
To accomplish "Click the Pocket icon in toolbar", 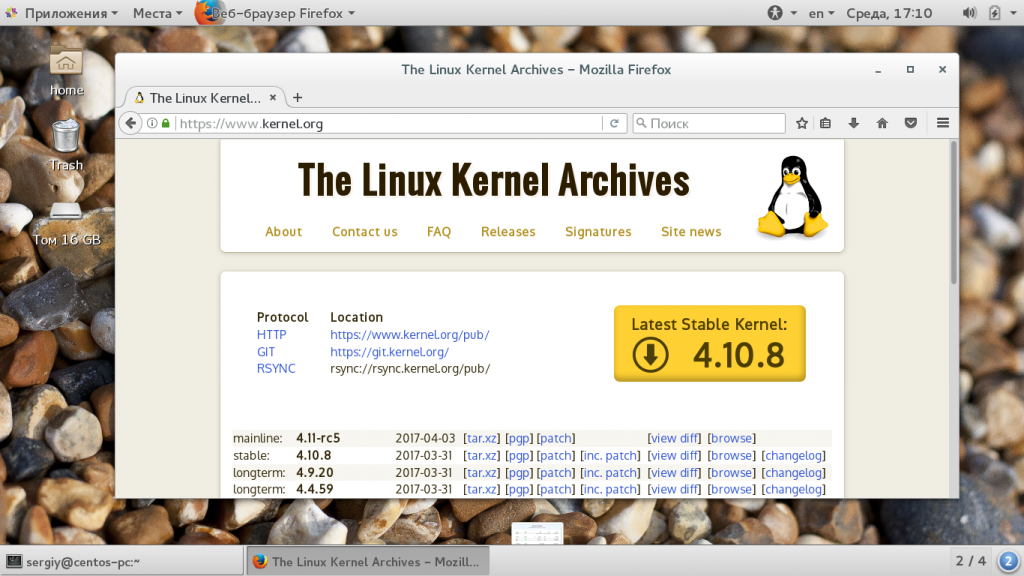I will click(x=911, y=123).
